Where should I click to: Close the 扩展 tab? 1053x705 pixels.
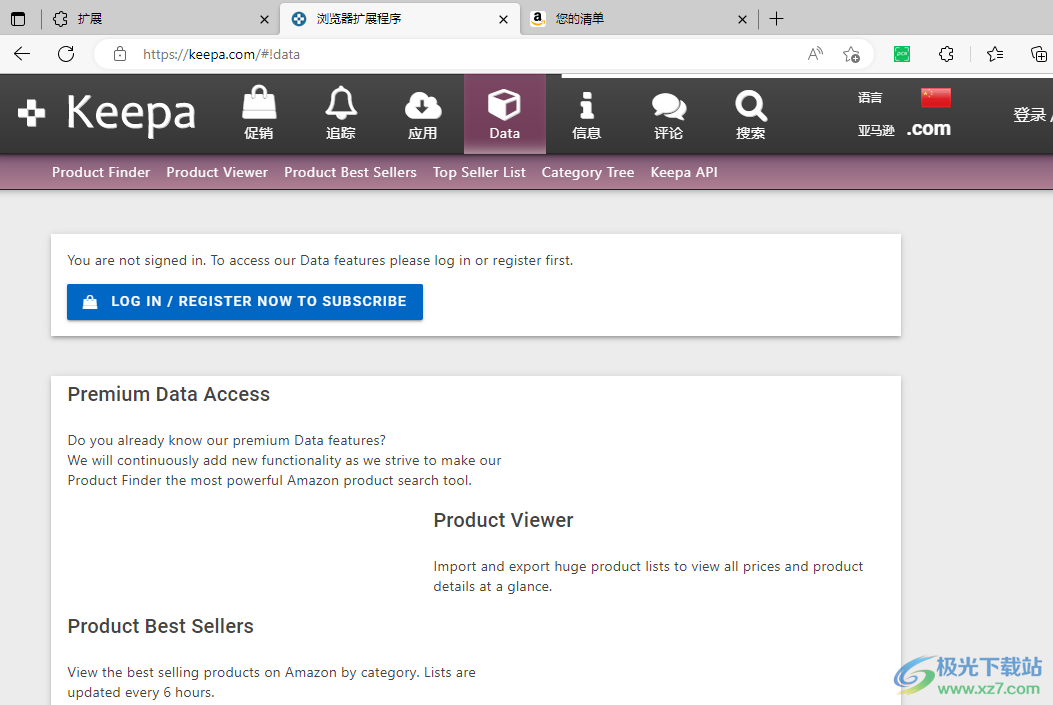click(265, 19)
